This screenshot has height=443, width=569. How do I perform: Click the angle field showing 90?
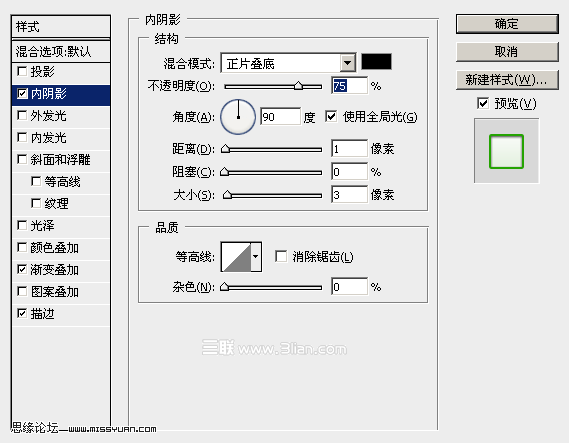click(x=280, y=116)
